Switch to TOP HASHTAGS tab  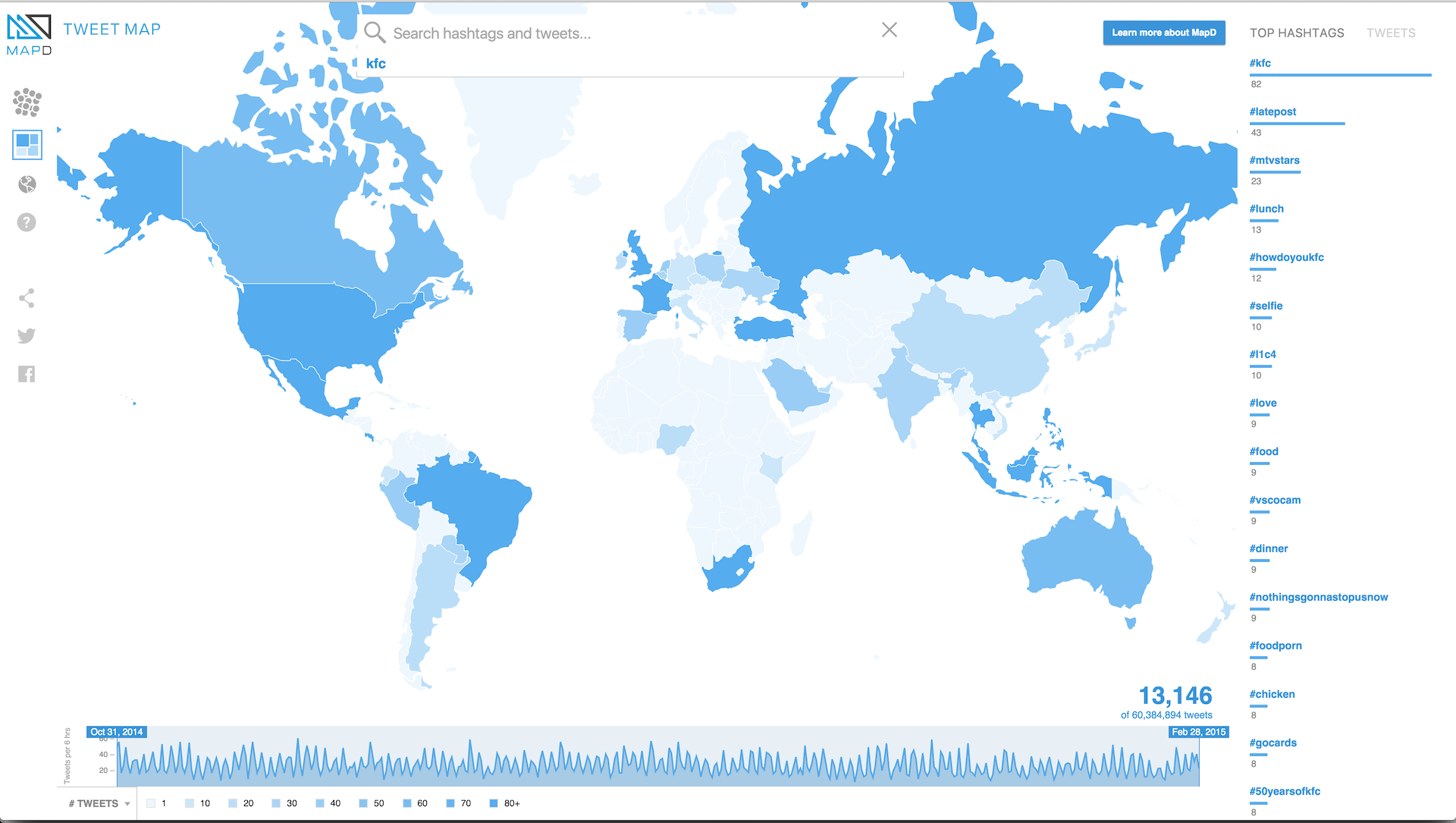coord(1297,33)
